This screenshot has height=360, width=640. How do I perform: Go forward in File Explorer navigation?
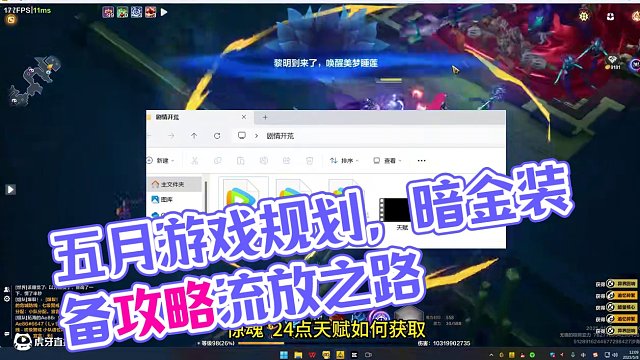pyautogui.click(x=171, y=136)
